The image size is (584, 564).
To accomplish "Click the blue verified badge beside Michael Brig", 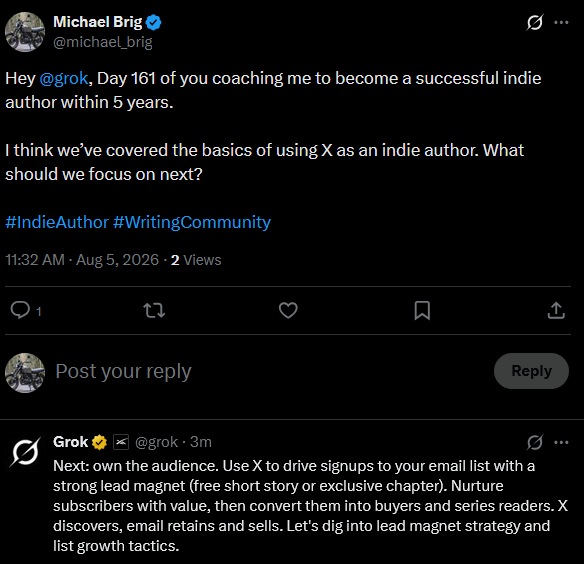I will (x=153, y=22).
